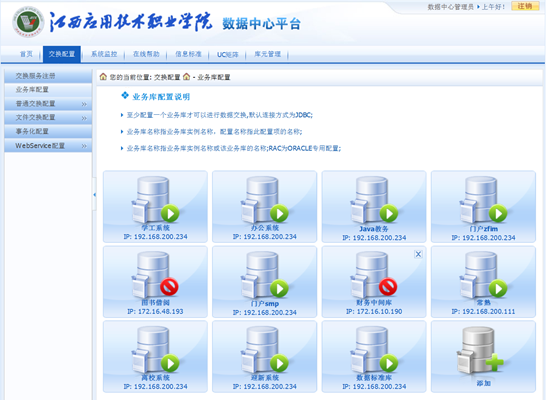
Task: Open the 办公系统 database icon
Action: (264, 199)
